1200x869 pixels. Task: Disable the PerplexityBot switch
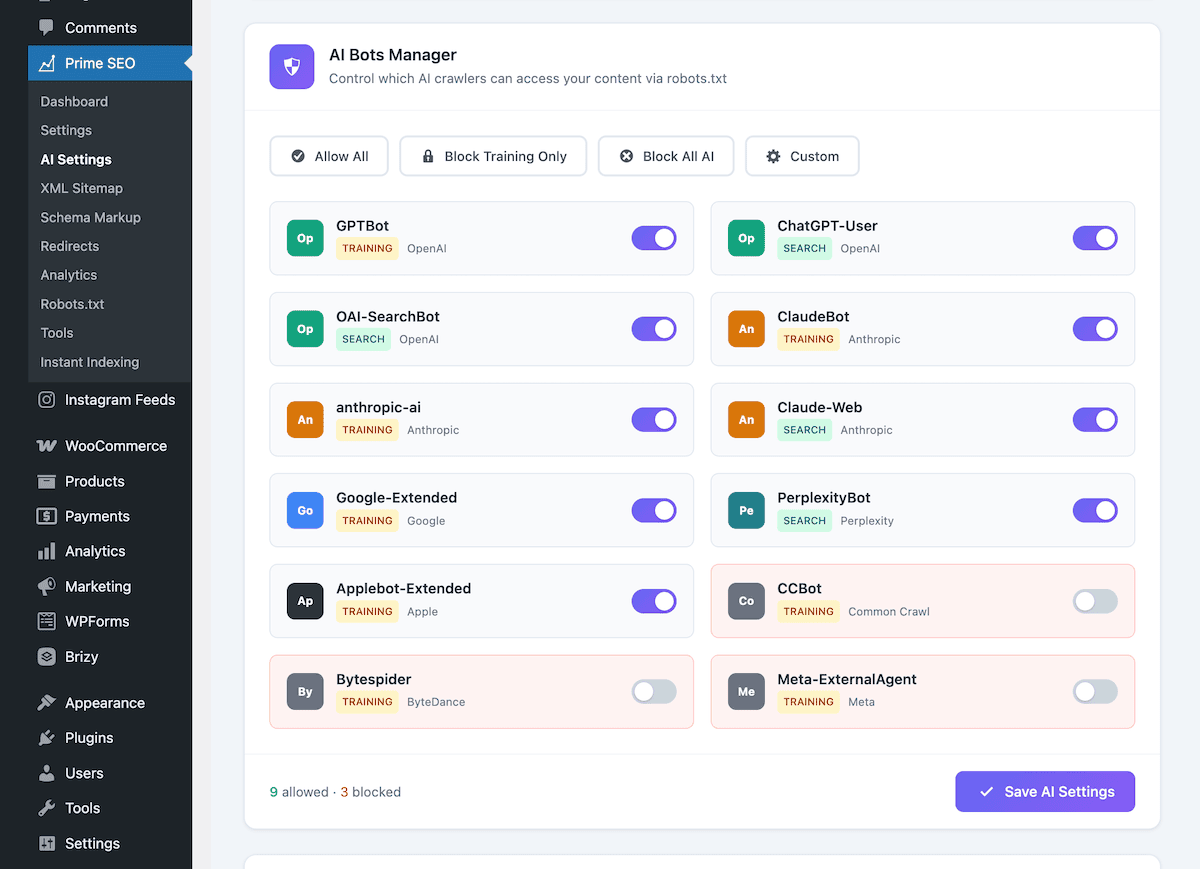(1095, 510)
